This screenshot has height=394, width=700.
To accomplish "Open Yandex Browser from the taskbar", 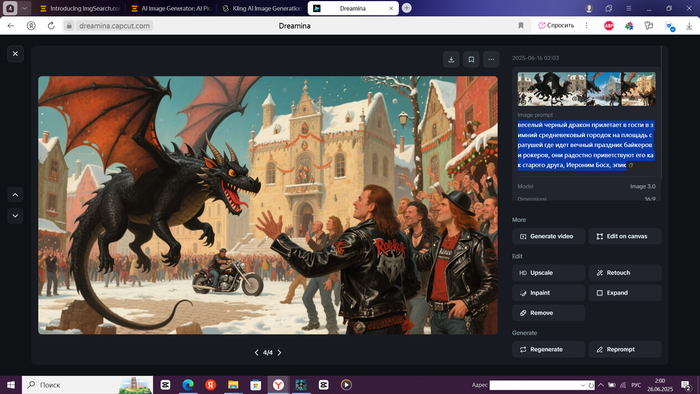I will (278, 385).
